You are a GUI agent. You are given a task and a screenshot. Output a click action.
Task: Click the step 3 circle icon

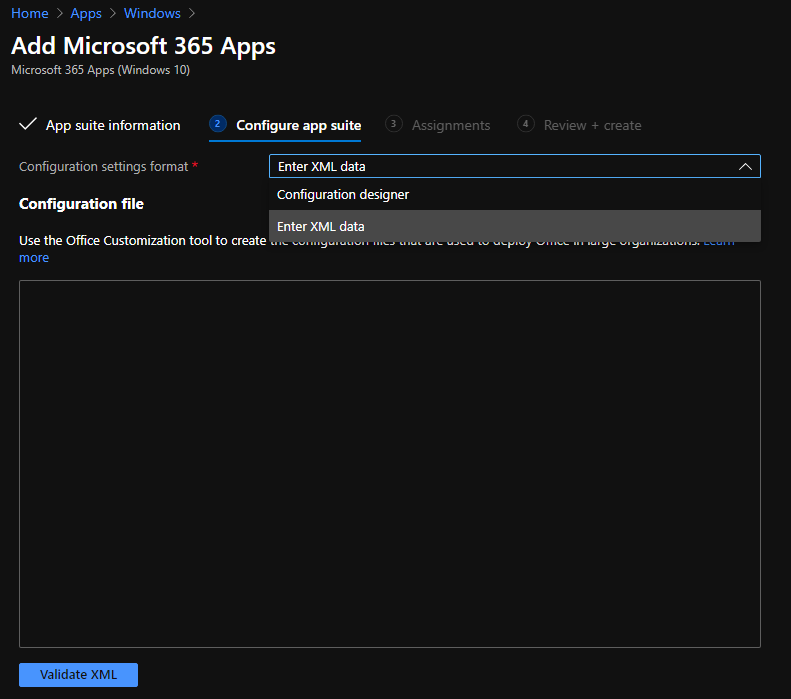(x=393, y=124)
